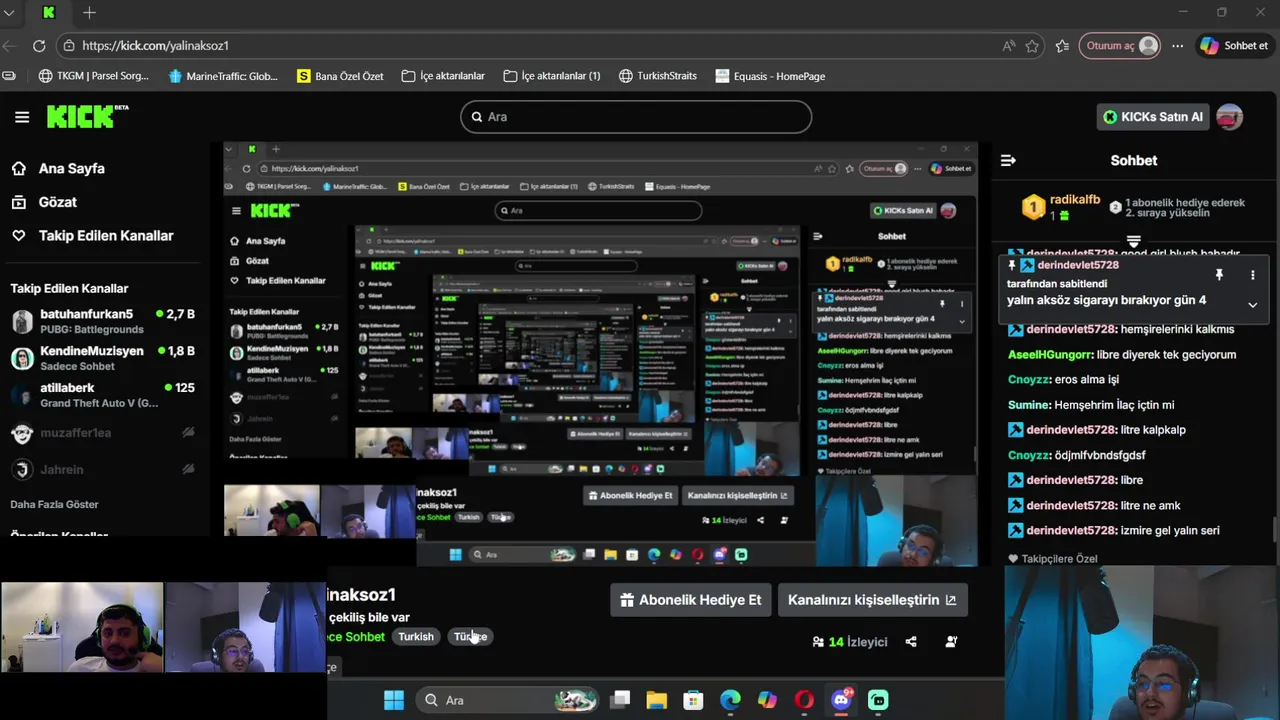
Task: Open Task View on the taskbar
Action: click(x=620, y=700)
